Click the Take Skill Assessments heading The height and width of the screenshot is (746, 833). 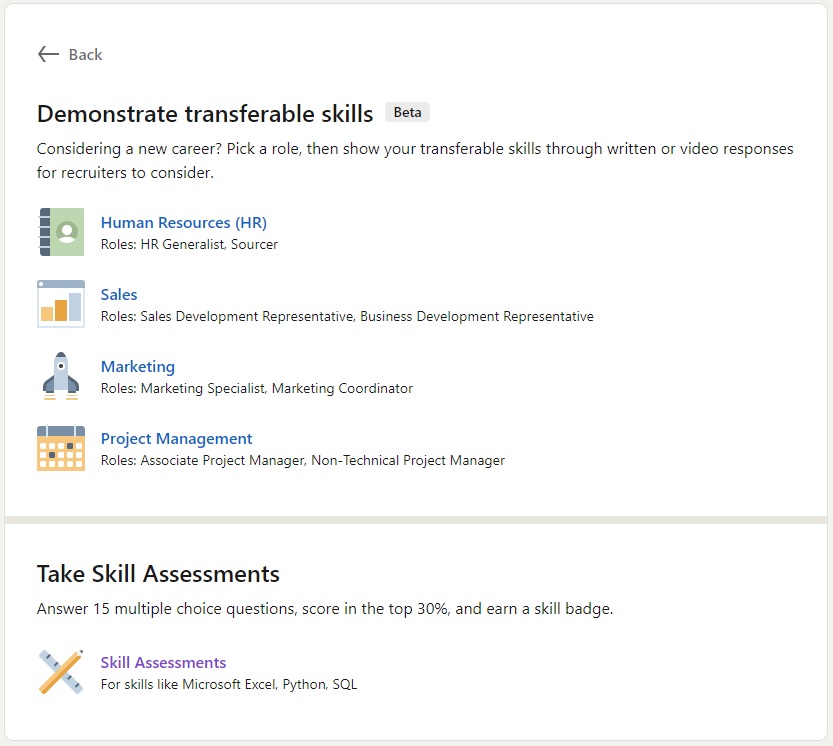coord(158,574)
